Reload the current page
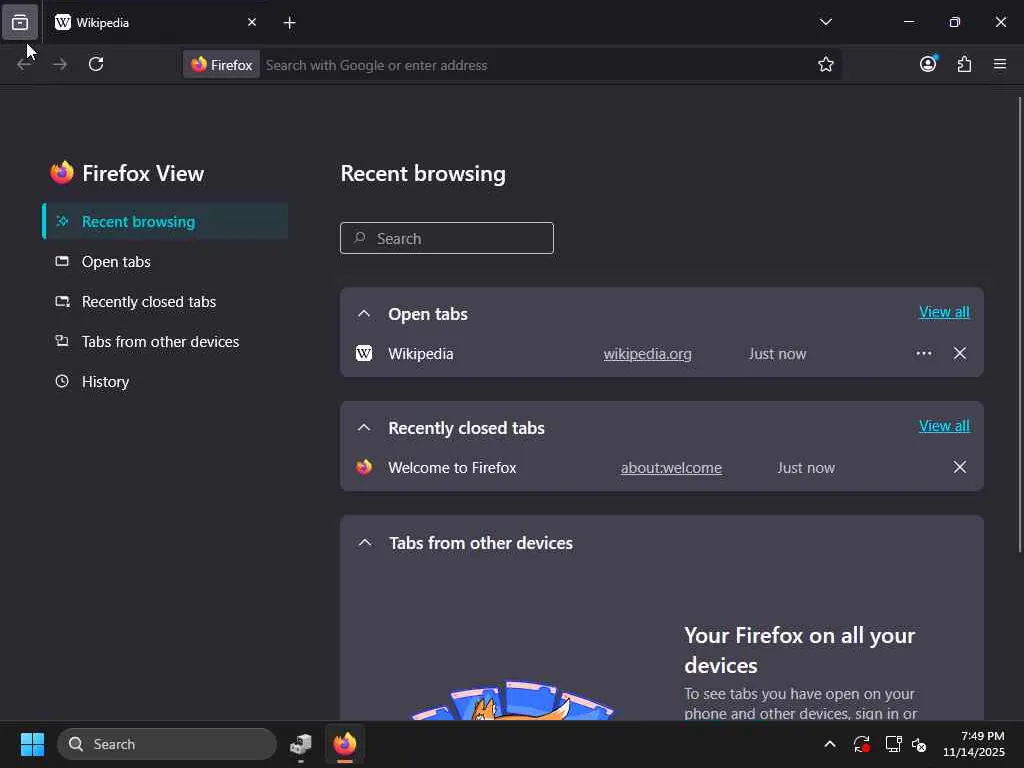This screenshot has width=1024, height=768. coord(96,64)
